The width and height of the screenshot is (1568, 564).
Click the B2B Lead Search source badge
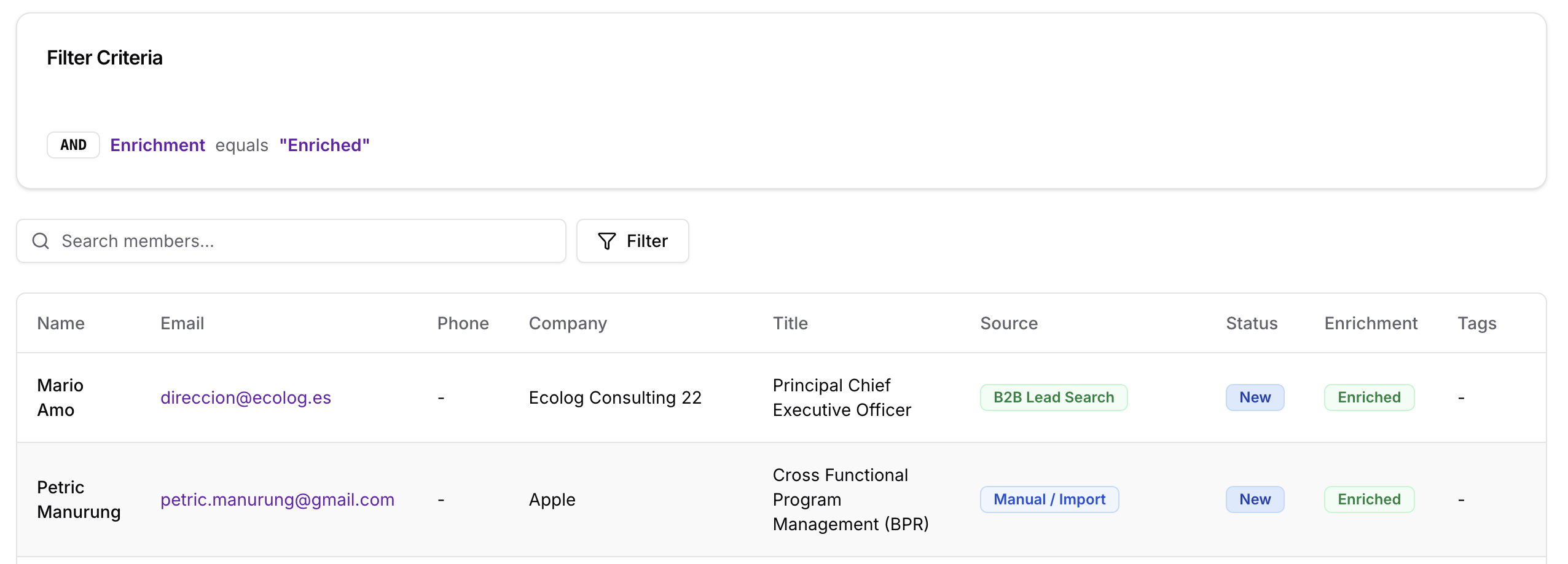click(1053, 398)
